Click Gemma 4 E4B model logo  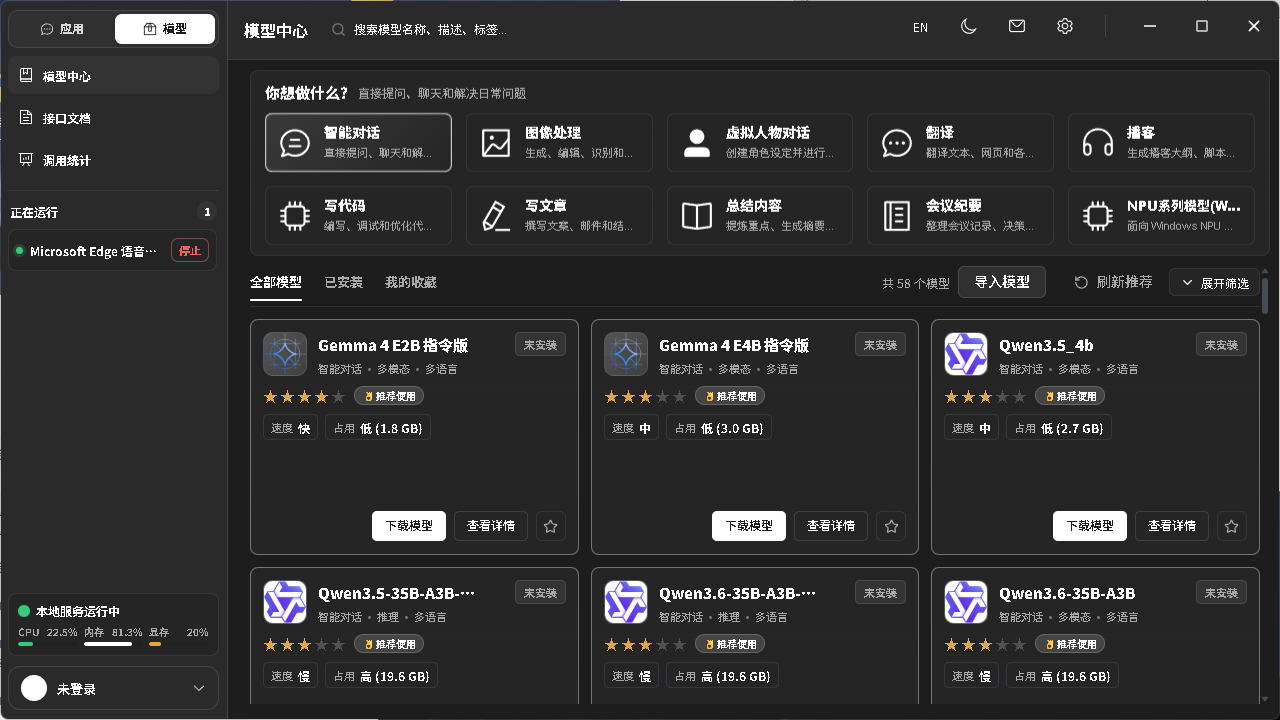point(626,354)
